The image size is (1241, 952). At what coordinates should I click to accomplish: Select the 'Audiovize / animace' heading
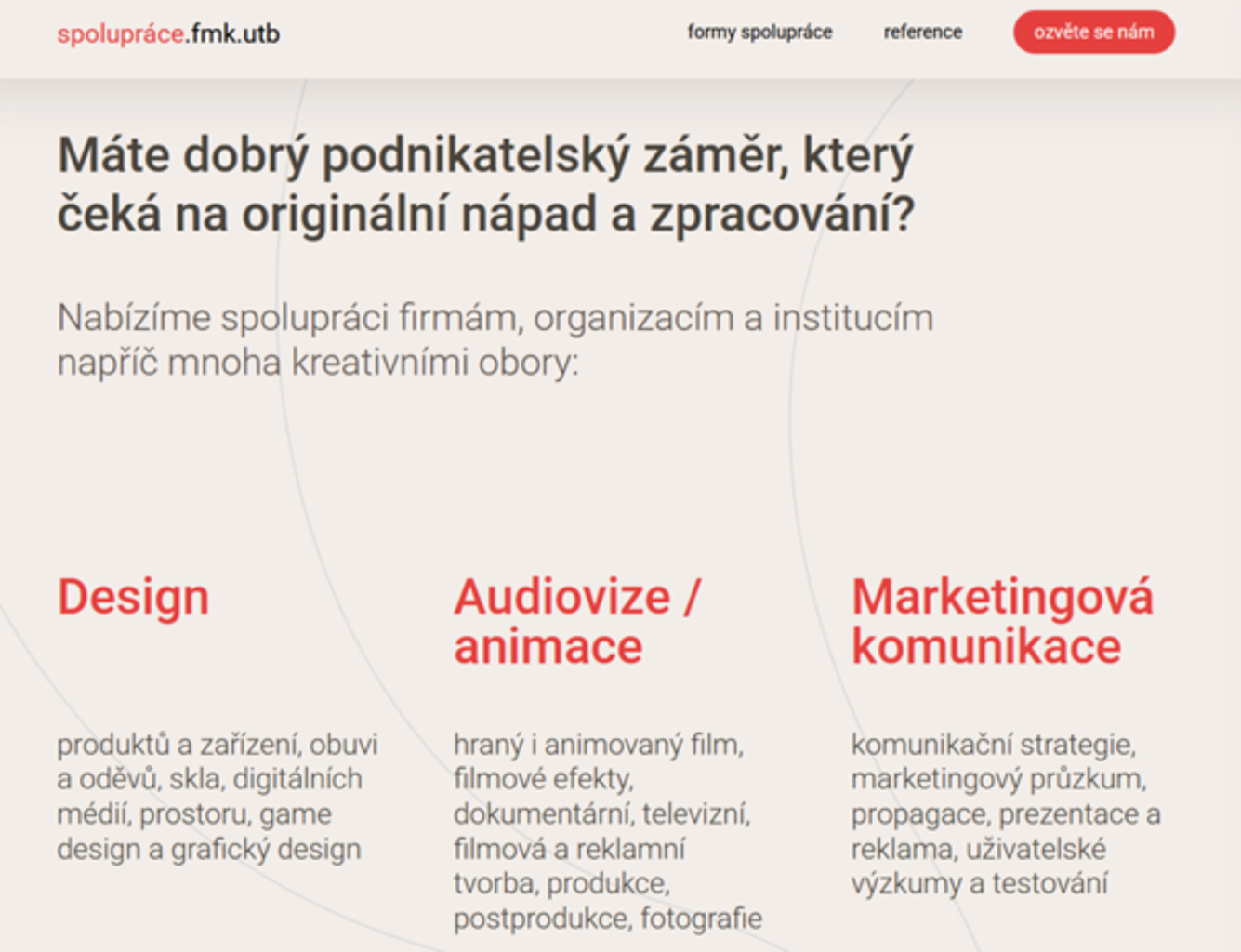pyautogui.click(x=576, y=621)
